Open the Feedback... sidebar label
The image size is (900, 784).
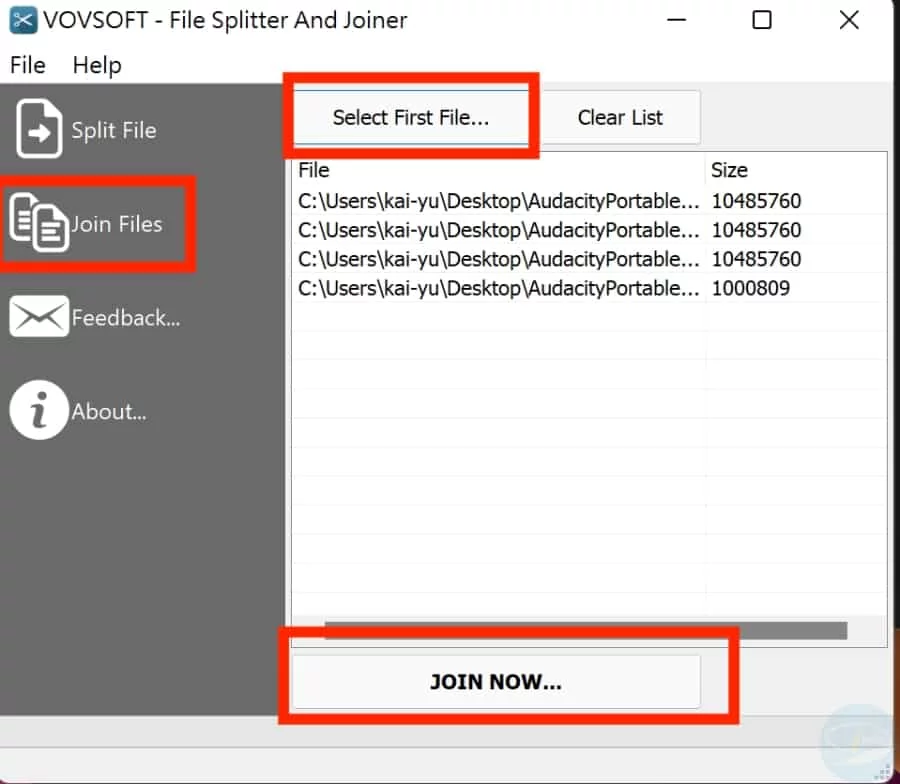(126, 317)
